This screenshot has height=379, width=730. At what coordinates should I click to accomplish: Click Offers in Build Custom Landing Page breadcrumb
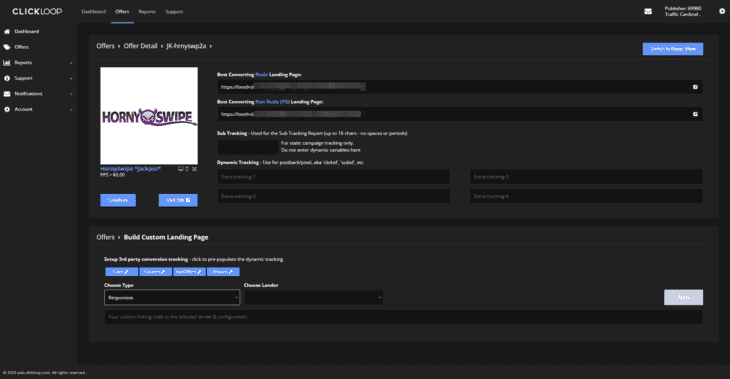coord(105,237)
